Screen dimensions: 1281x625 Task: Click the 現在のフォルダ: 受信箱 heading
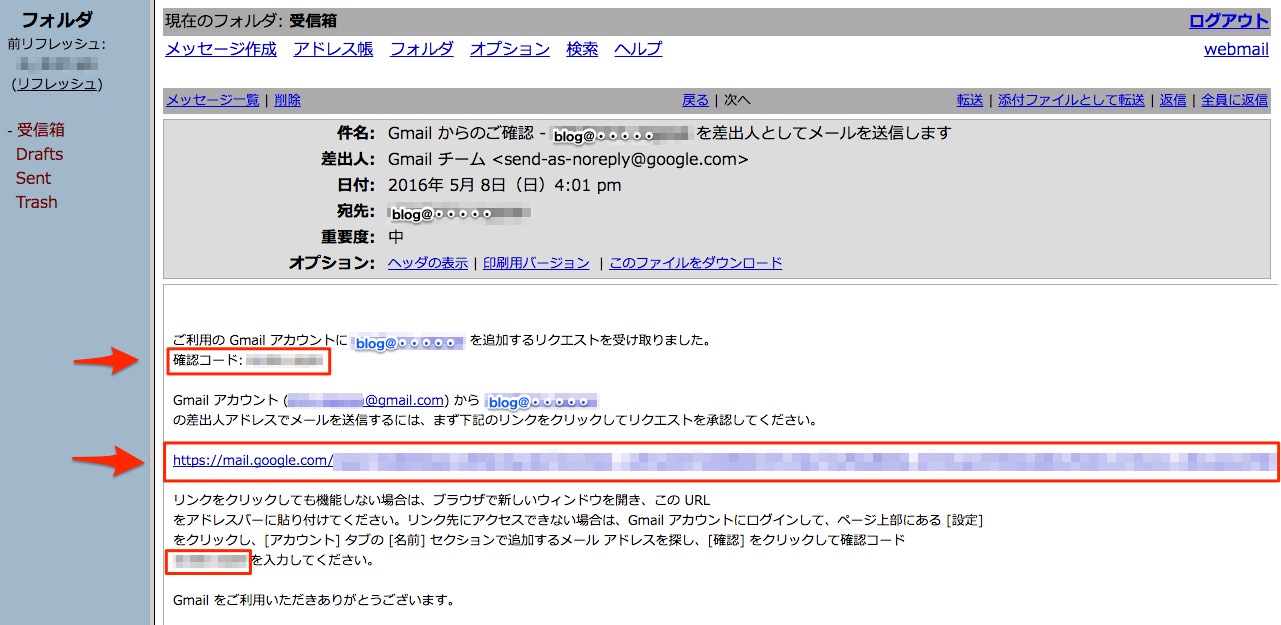(x=252, y=21)
